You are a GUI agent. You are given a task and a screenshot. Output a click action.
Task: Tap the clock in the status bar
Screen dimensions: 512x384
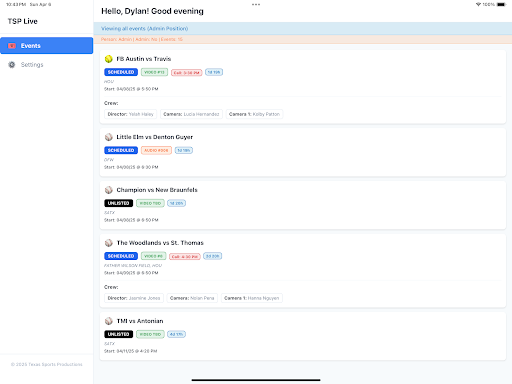pyautogui.click(x=16, y=4)
